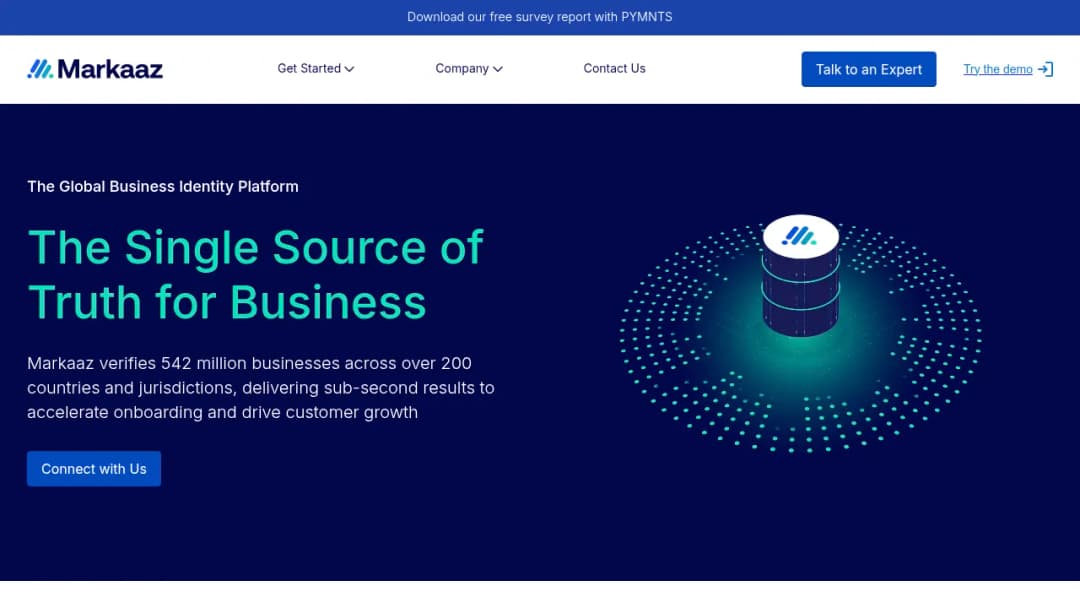Click the Single Source of Truth headline
The height and width of the screenshot is (608, 1080).
click(x=256, y=275)
